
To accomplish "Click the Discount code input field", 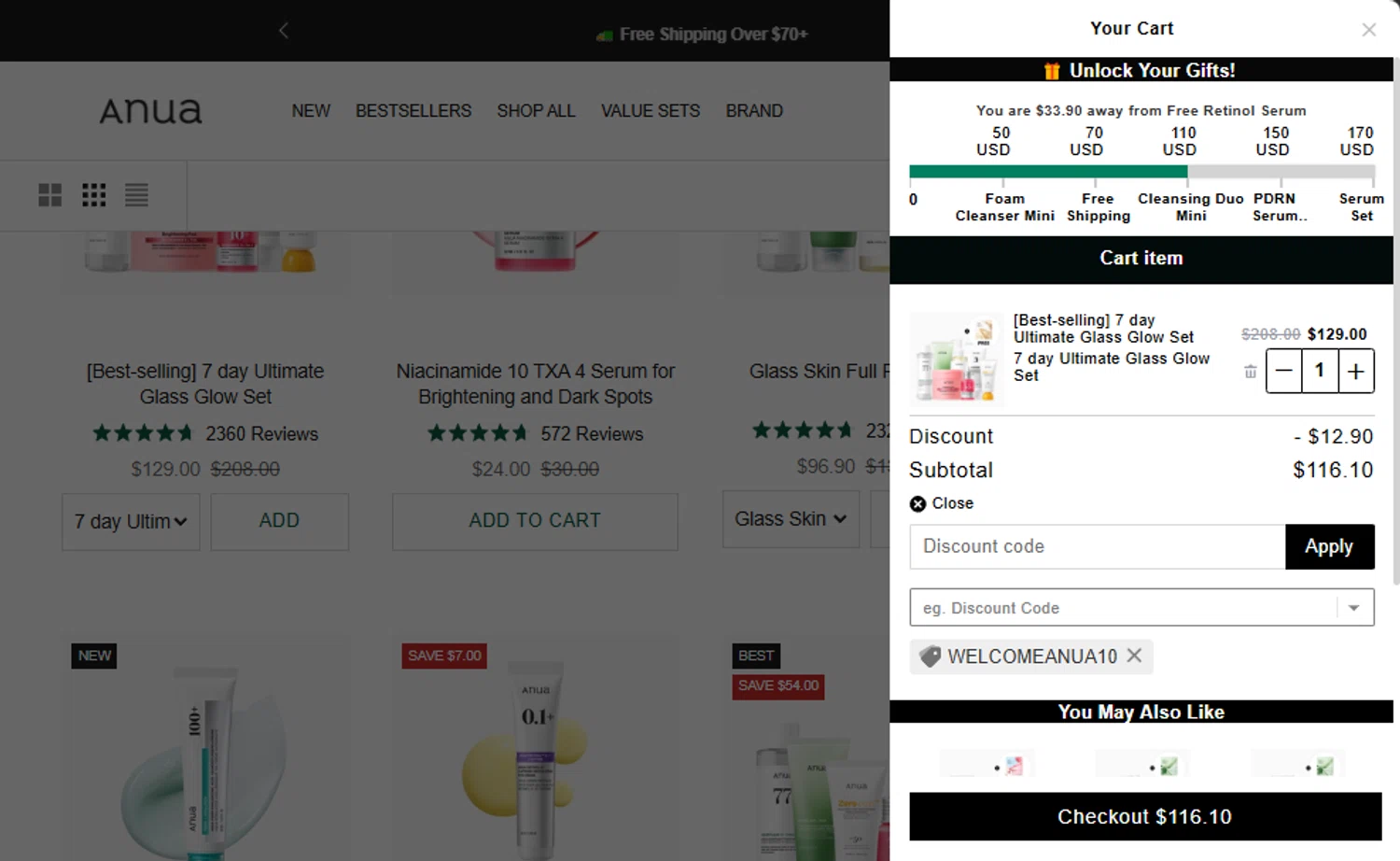I will [1098, 546].
